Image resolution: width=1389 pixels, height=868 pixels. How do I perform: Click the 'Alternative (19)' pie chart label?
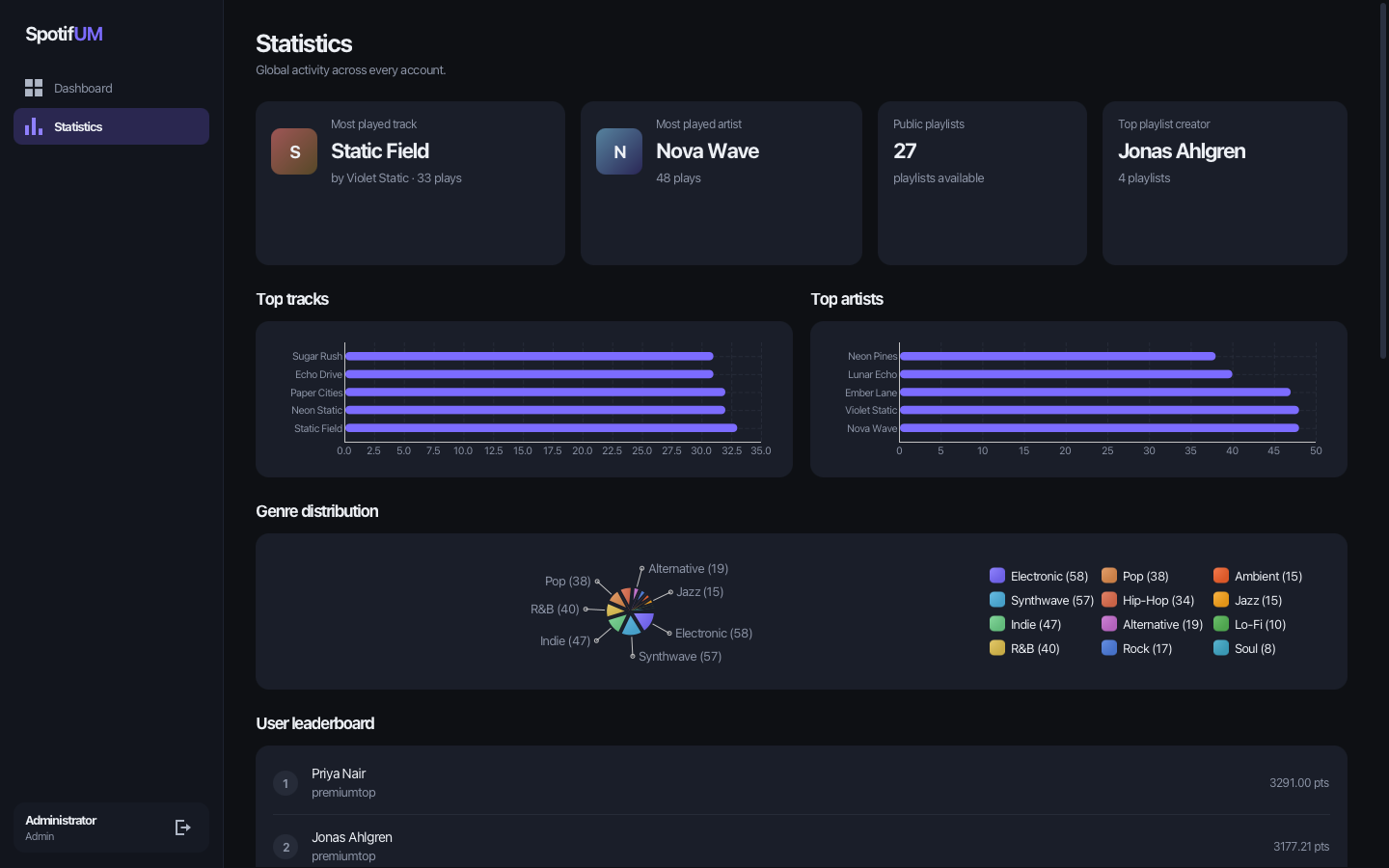(688, 569)
